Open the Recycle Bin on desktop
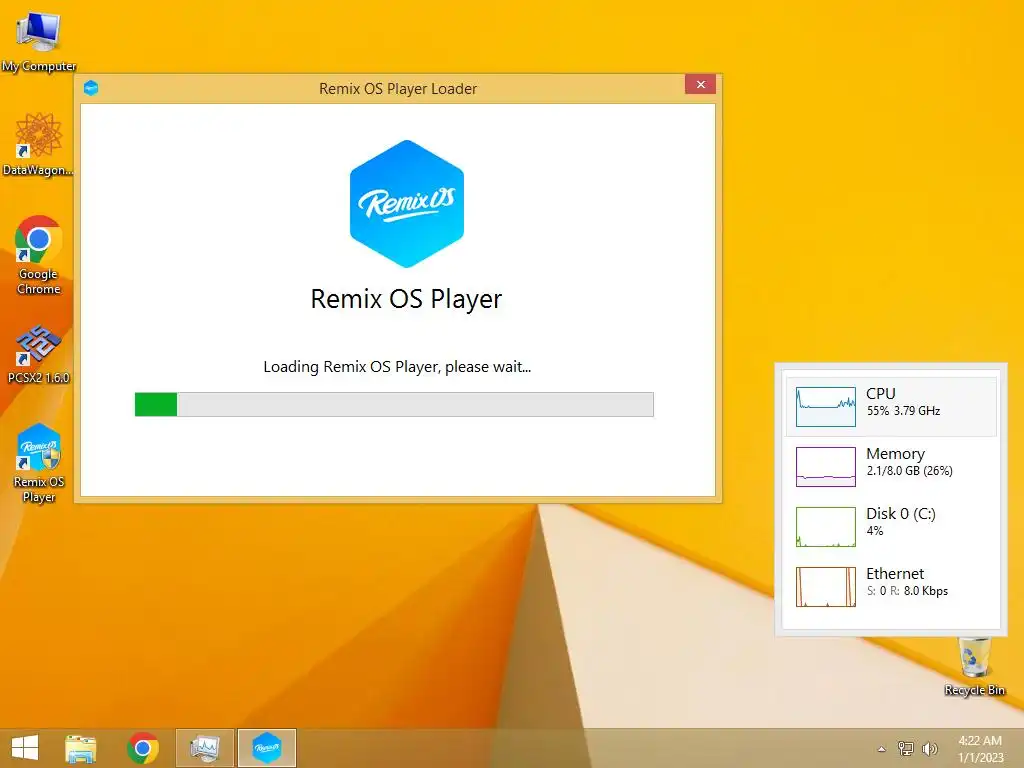Image resolution: width=1024 pixels, height=768 pixels. coord(974,667)
